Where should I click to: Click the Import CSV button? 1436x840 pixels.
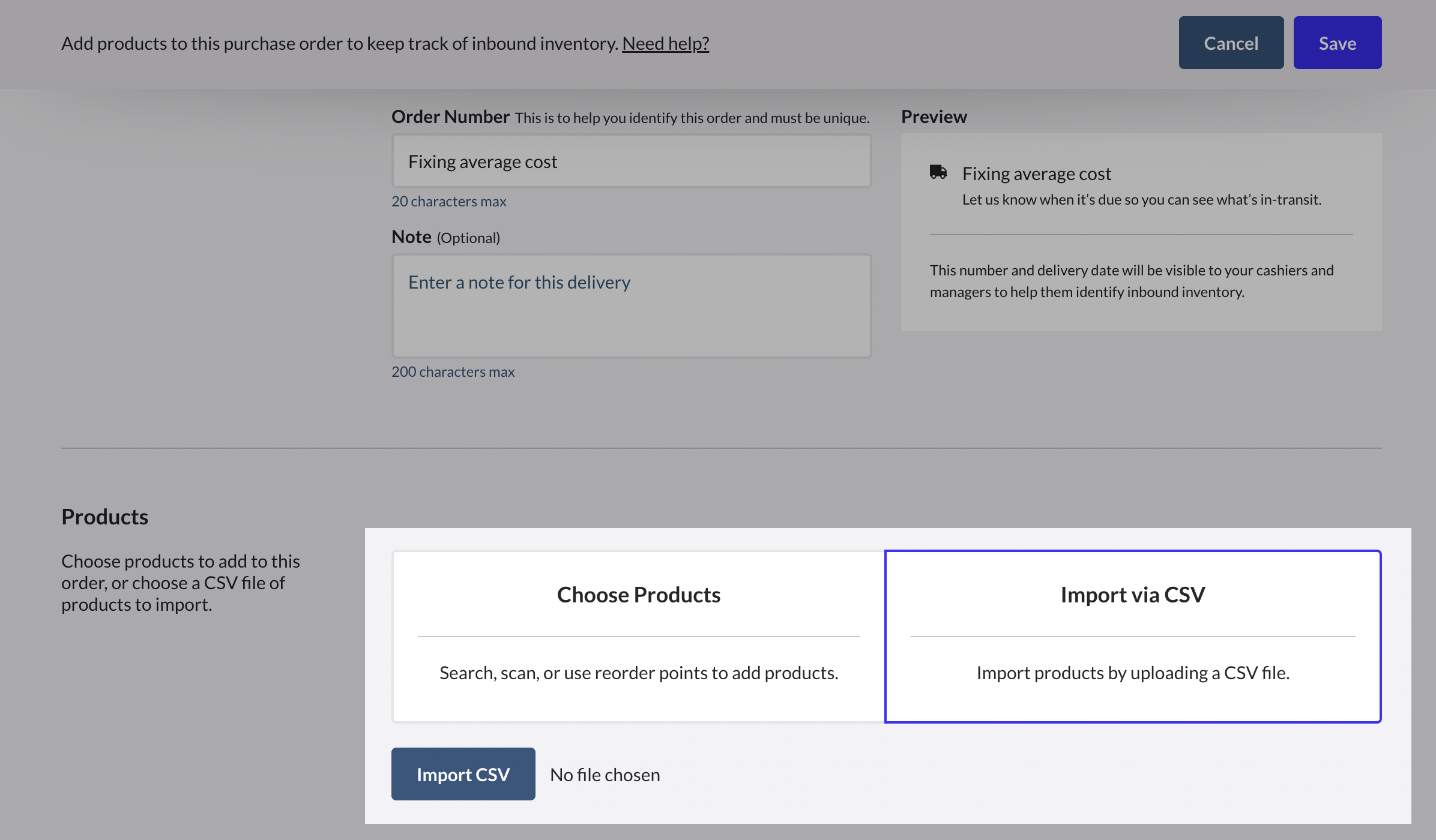click(463, 773)
